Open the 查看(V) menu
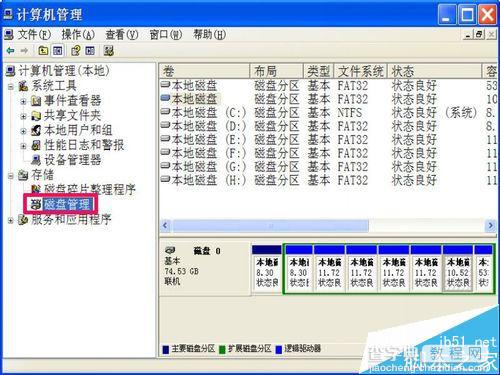 tap(122, 34)
